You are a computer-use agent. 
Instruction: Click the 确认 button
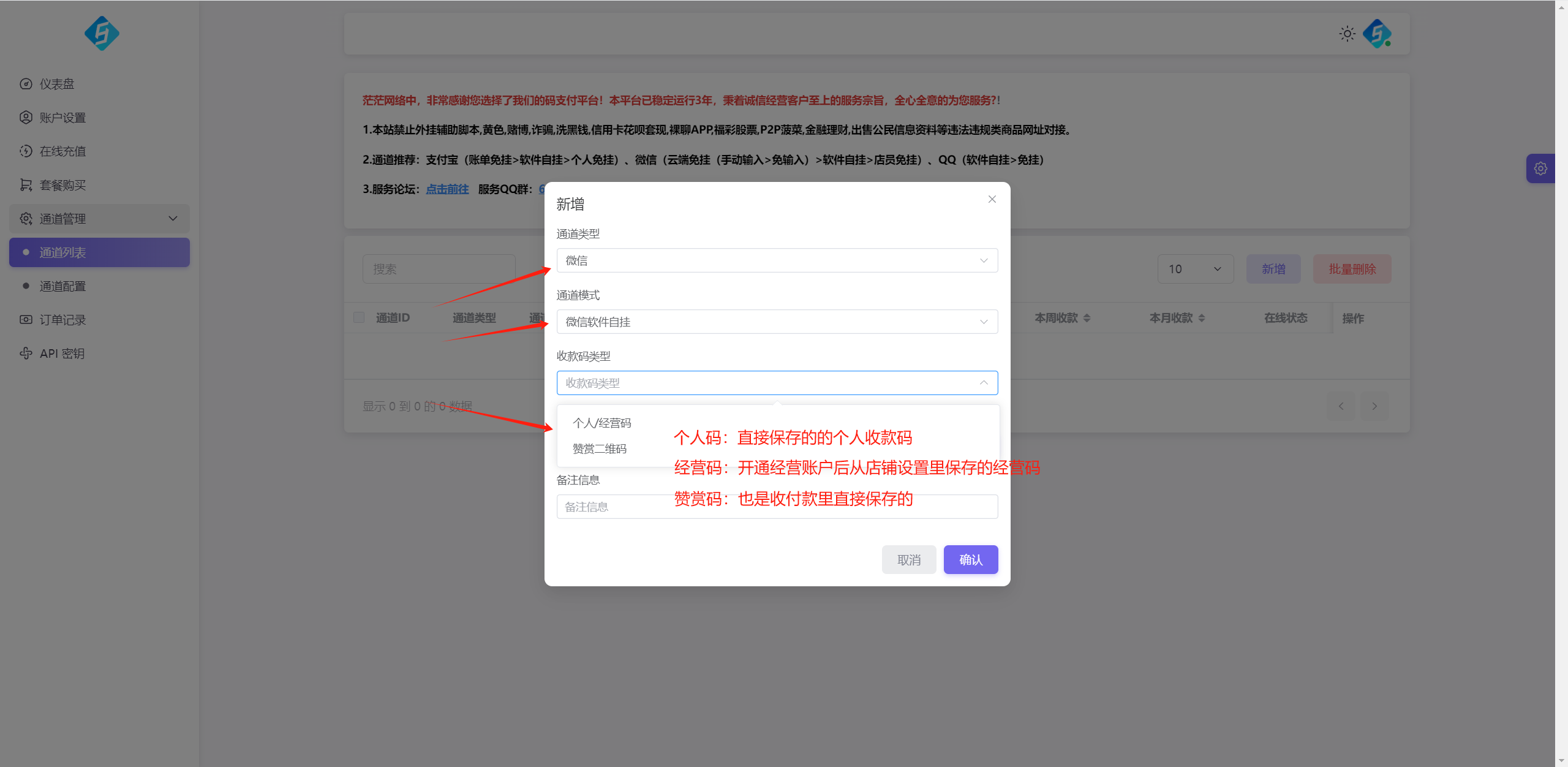point(971,560)
